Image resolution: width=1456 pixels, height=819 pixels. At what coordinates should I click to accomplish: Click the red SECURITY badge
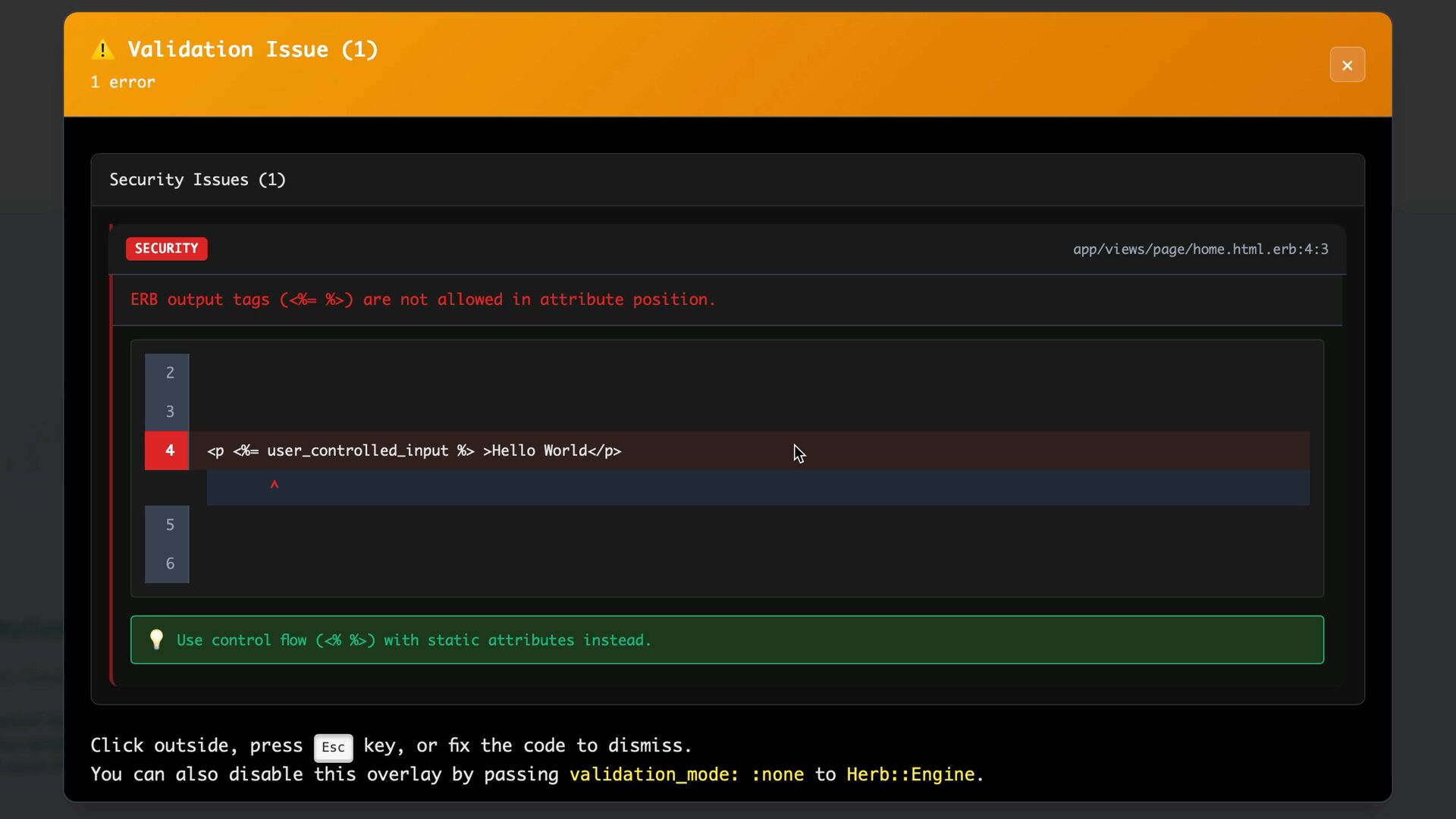coord(166,249)
